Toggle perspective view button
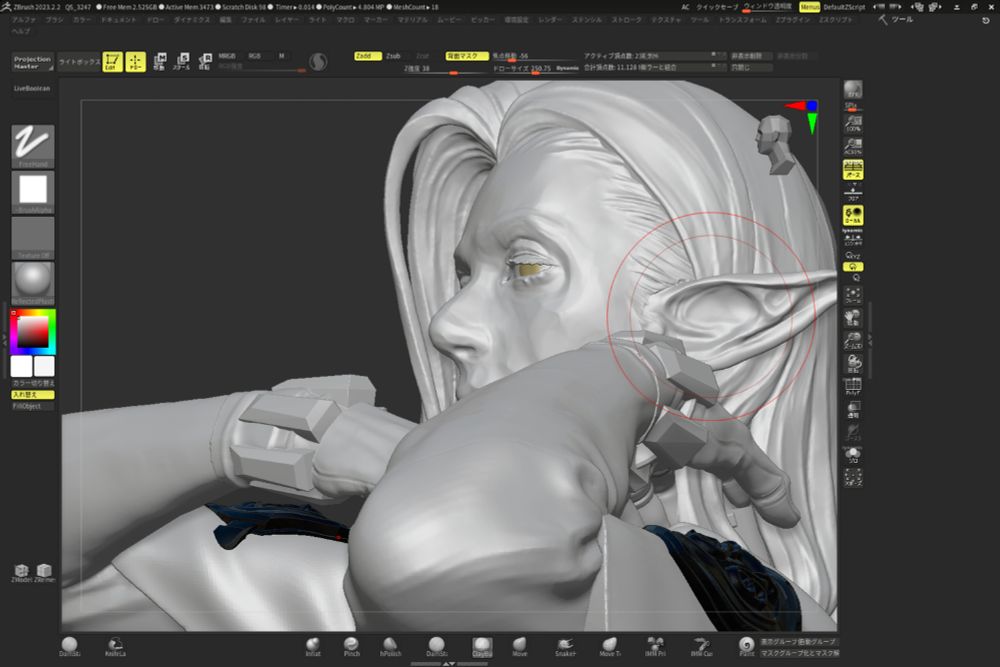The height and width of the screenshot is (667, 1000). [x=853, y=169]
